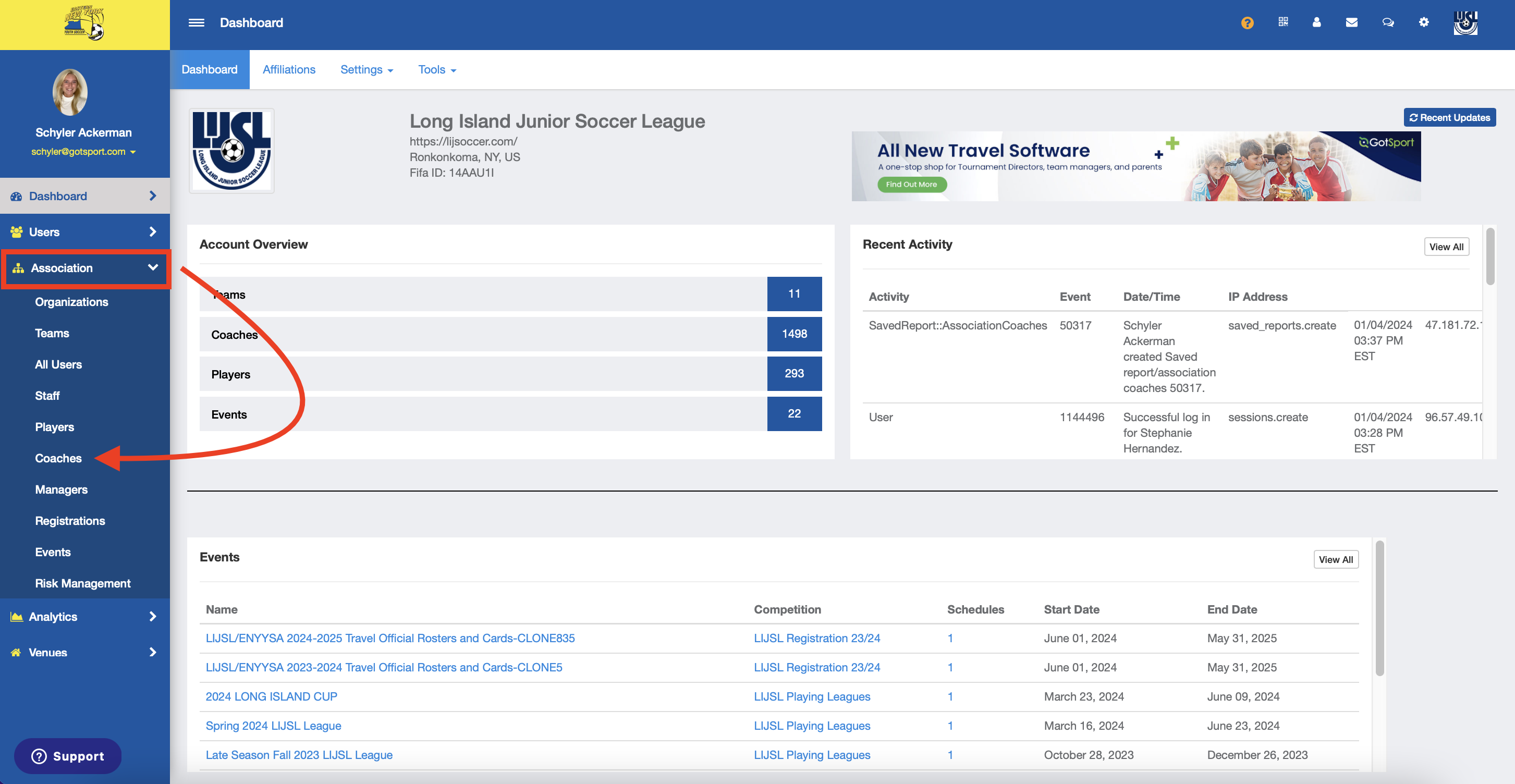1515x784 pixels.
Task: Open the Spring 2024 LIJSL League event
Action: tap(273, 725)
